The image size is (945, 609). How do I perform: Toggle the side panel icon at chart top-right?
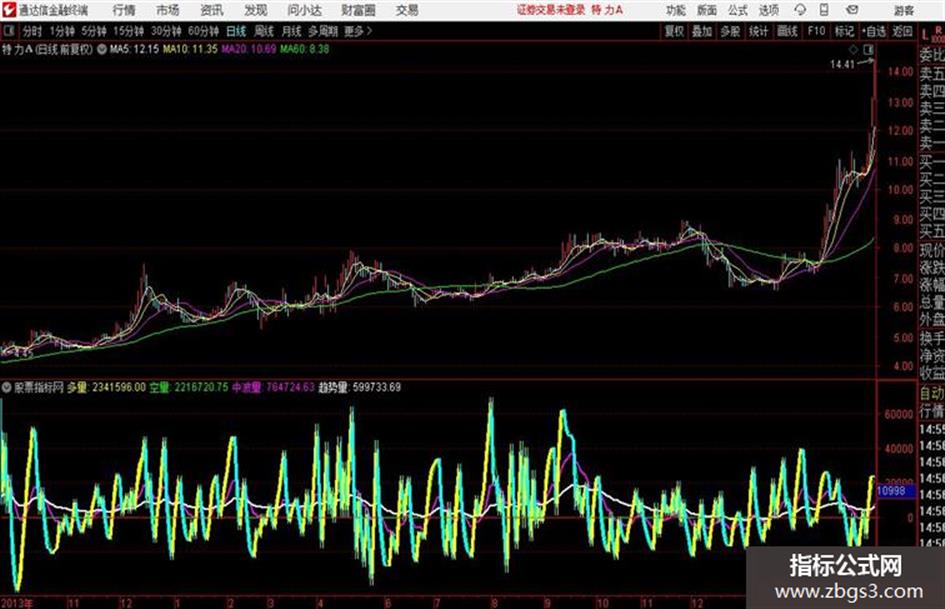(x=868, y=49)
